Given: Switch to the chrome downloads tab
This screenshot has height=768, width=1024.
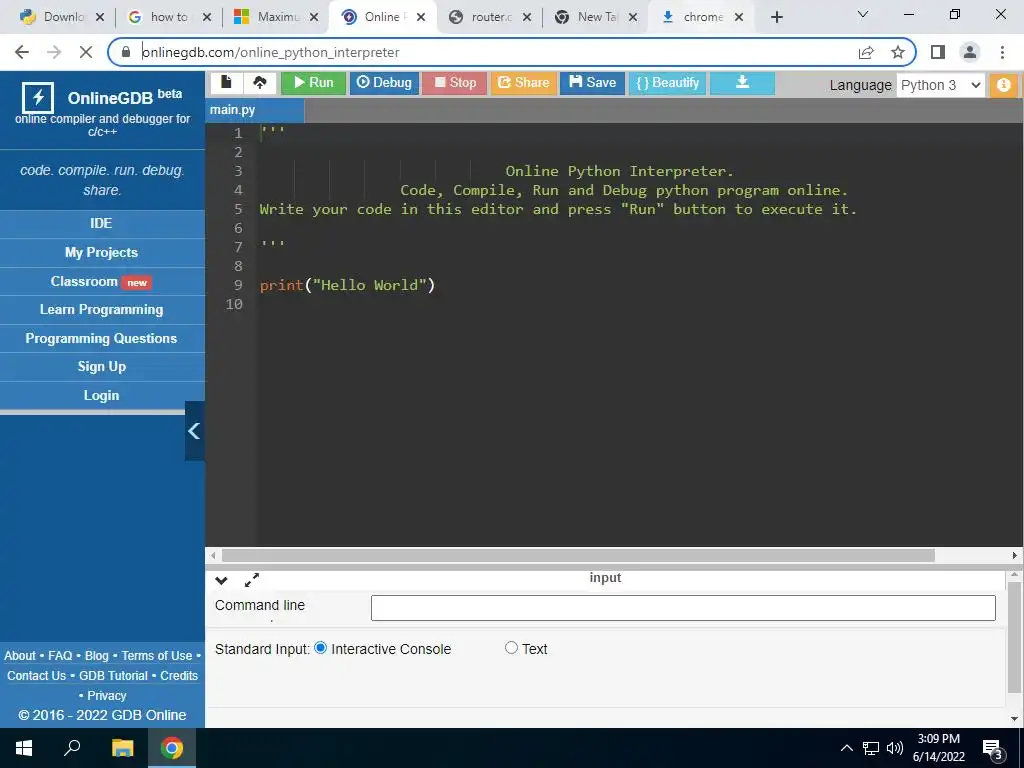Looking at the screenshot, I should coord(700,18).
